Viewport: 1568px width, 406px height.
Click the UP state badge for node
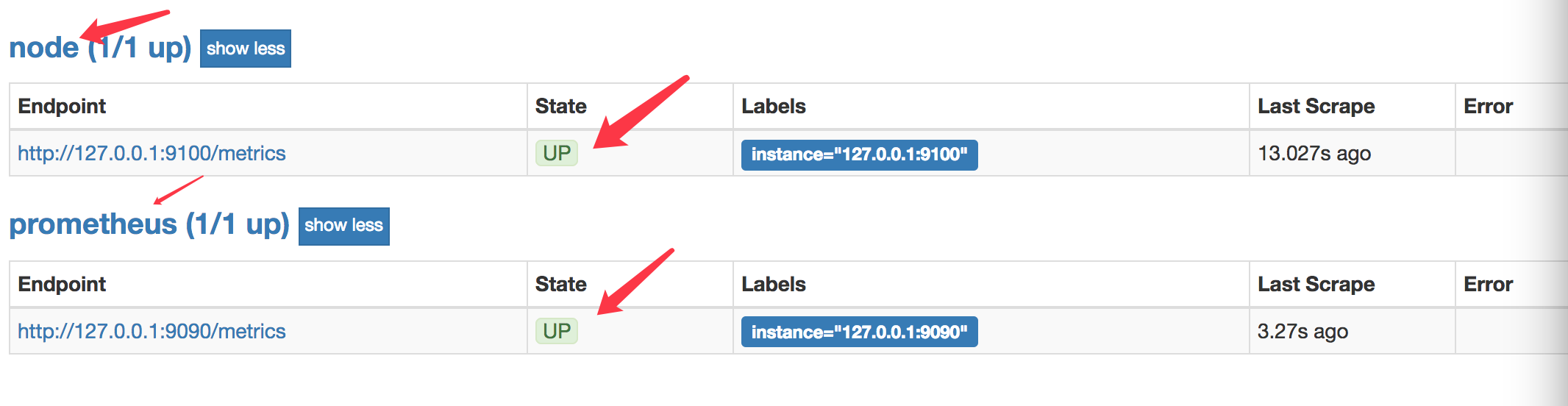[x=557, y=153]
